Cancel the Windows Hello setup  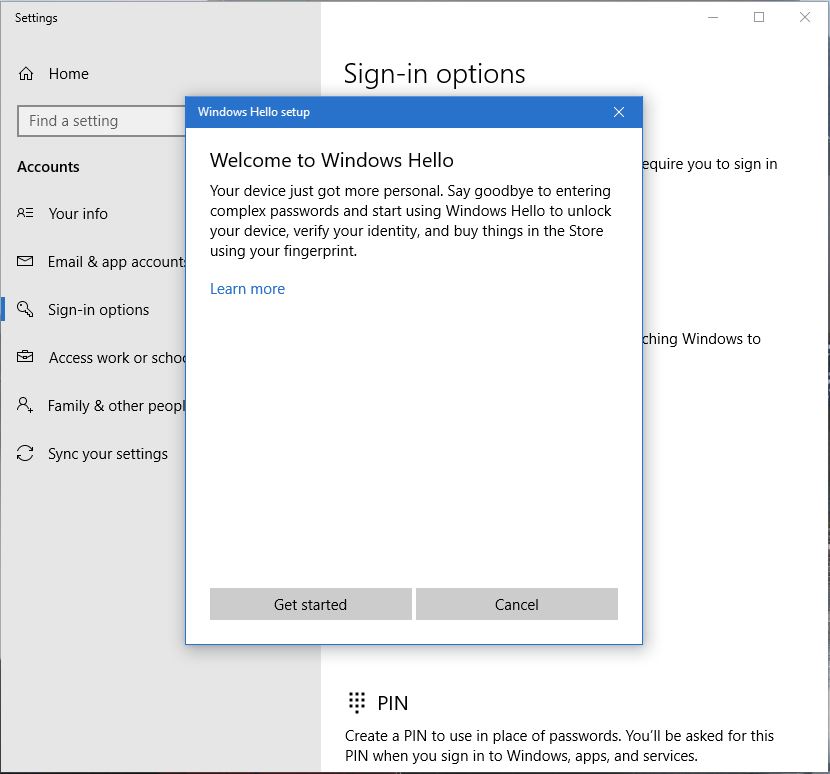(516, 604)
